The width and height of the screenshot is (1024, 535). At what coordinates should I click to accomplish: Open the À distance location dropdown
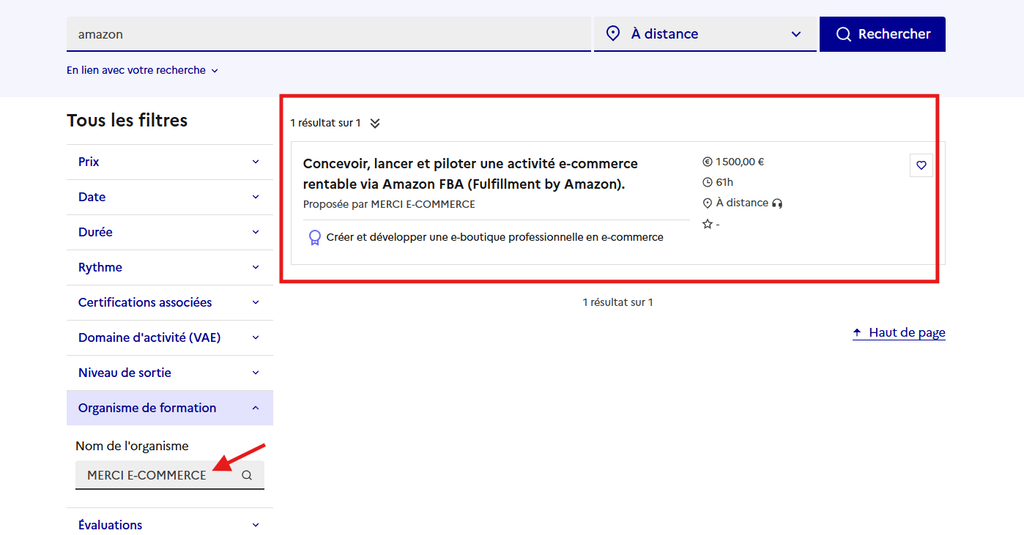[x=705, y=34]
